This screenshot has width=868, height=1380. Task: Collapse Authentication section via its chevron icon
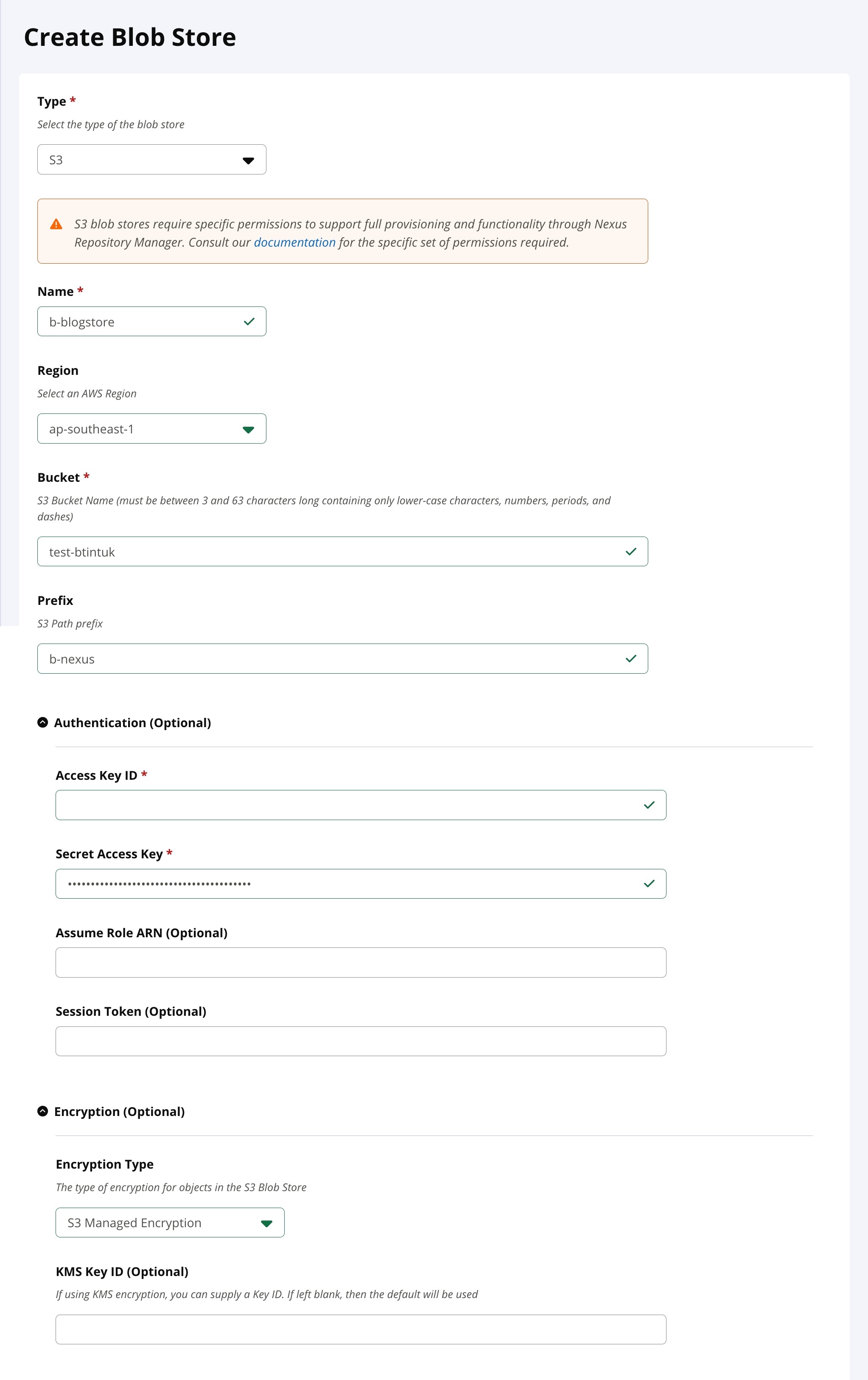click(x=43, y=722)
